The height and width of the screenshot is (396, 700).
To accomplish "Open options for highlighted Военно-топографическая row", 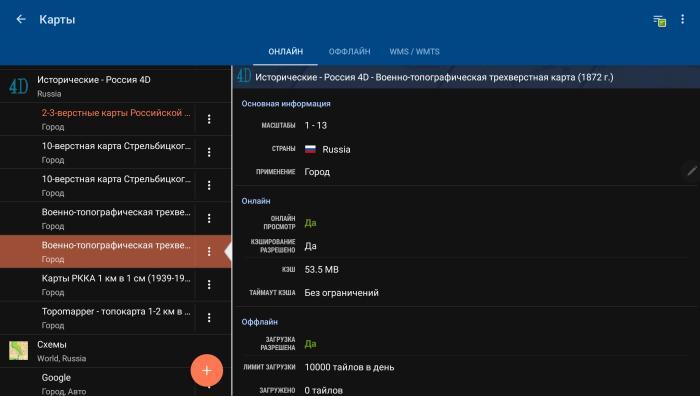I will click(209, 251).
